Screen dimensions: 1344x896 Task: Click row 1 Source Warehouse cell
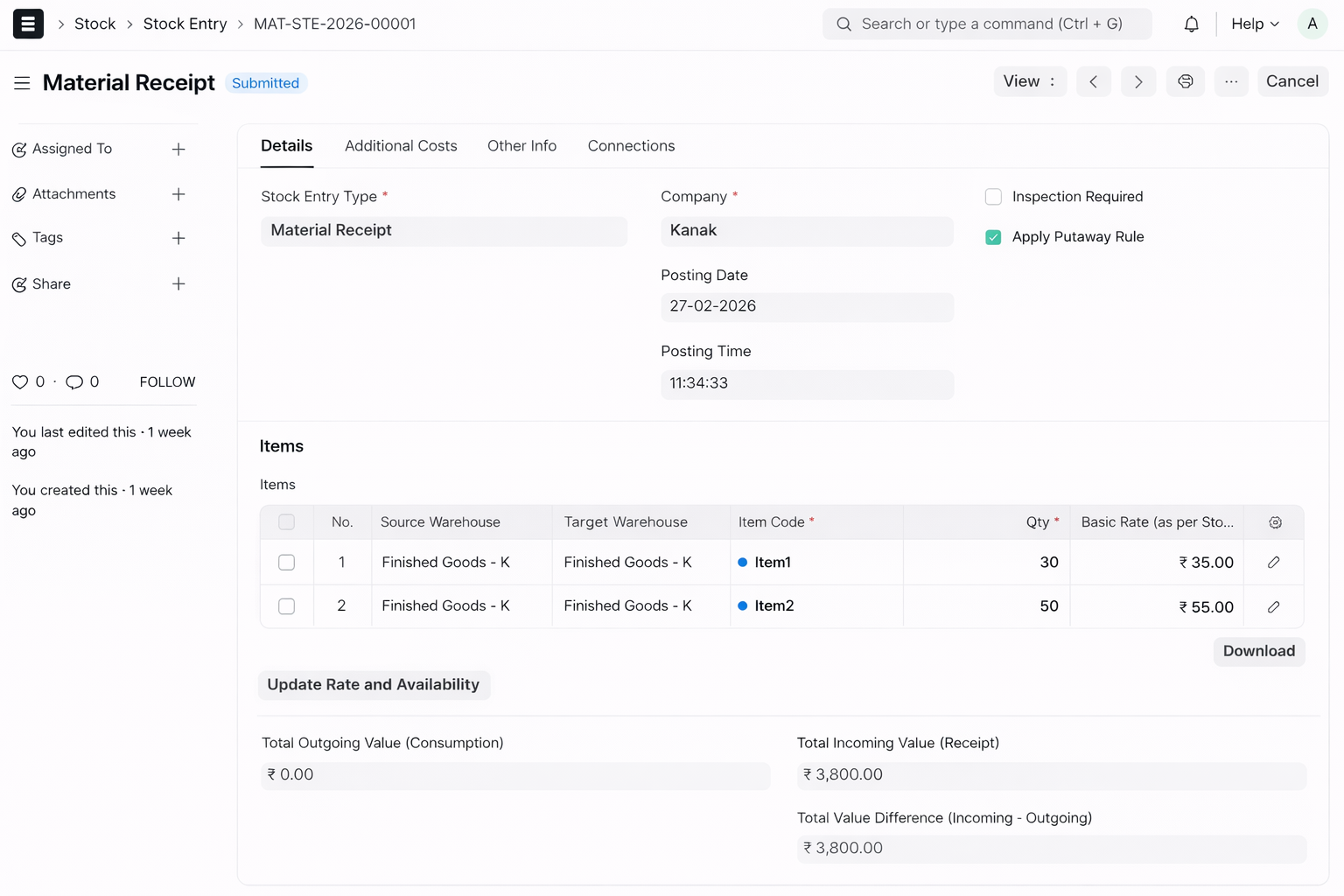(462, 563)
